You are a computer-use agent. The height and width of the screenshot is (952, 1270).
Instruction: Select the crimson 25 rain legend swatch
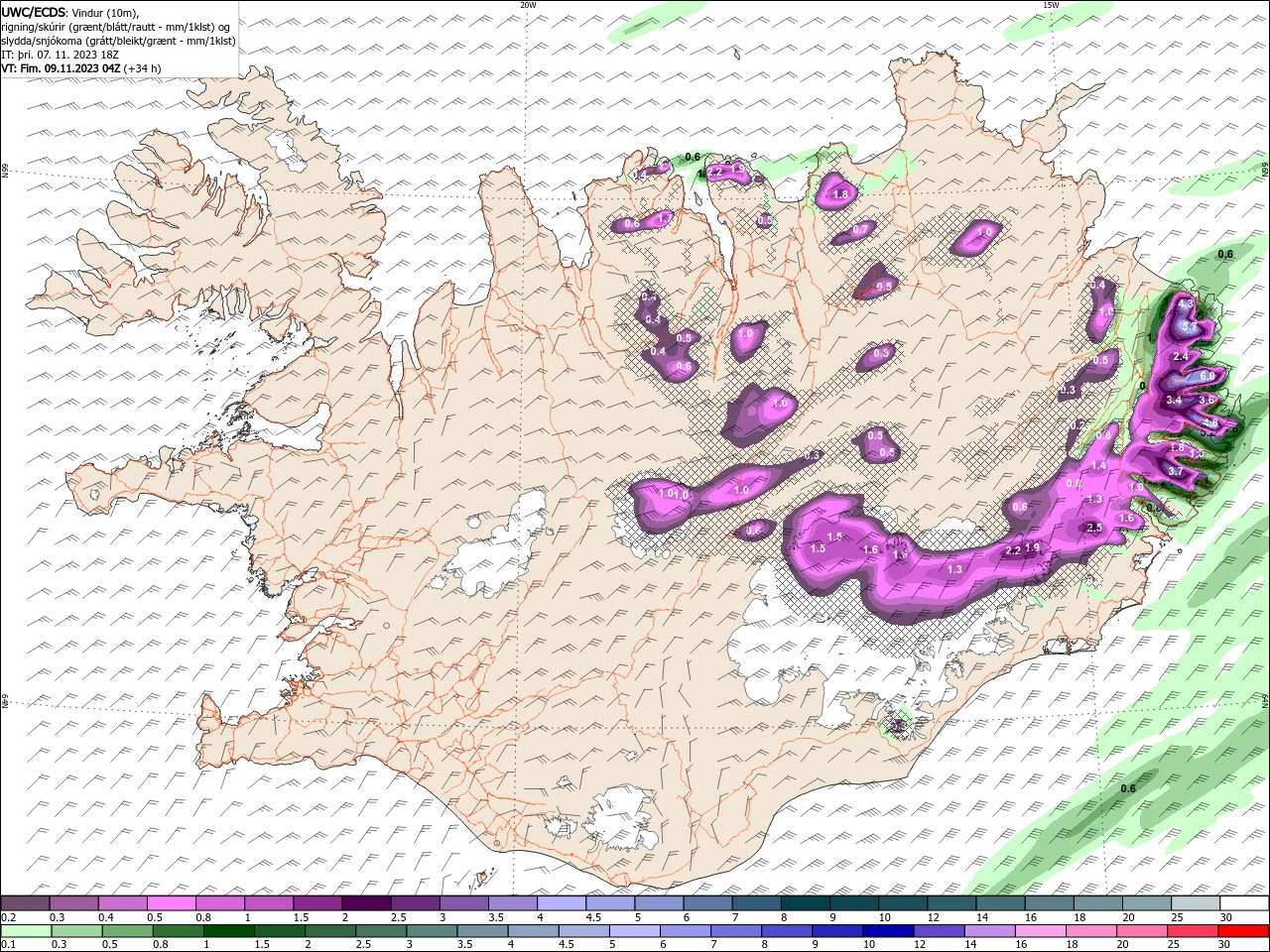(1193, 931)
